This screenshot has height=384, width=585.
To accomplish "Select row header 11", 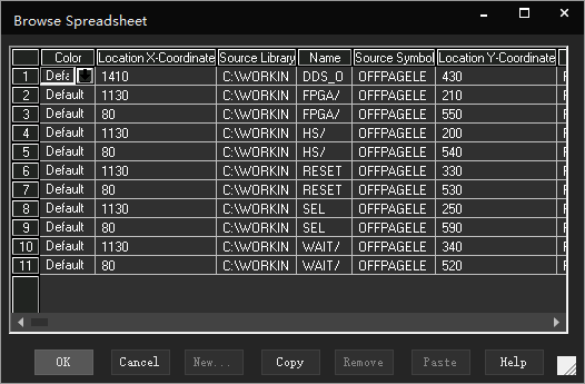I will (25, 265).
